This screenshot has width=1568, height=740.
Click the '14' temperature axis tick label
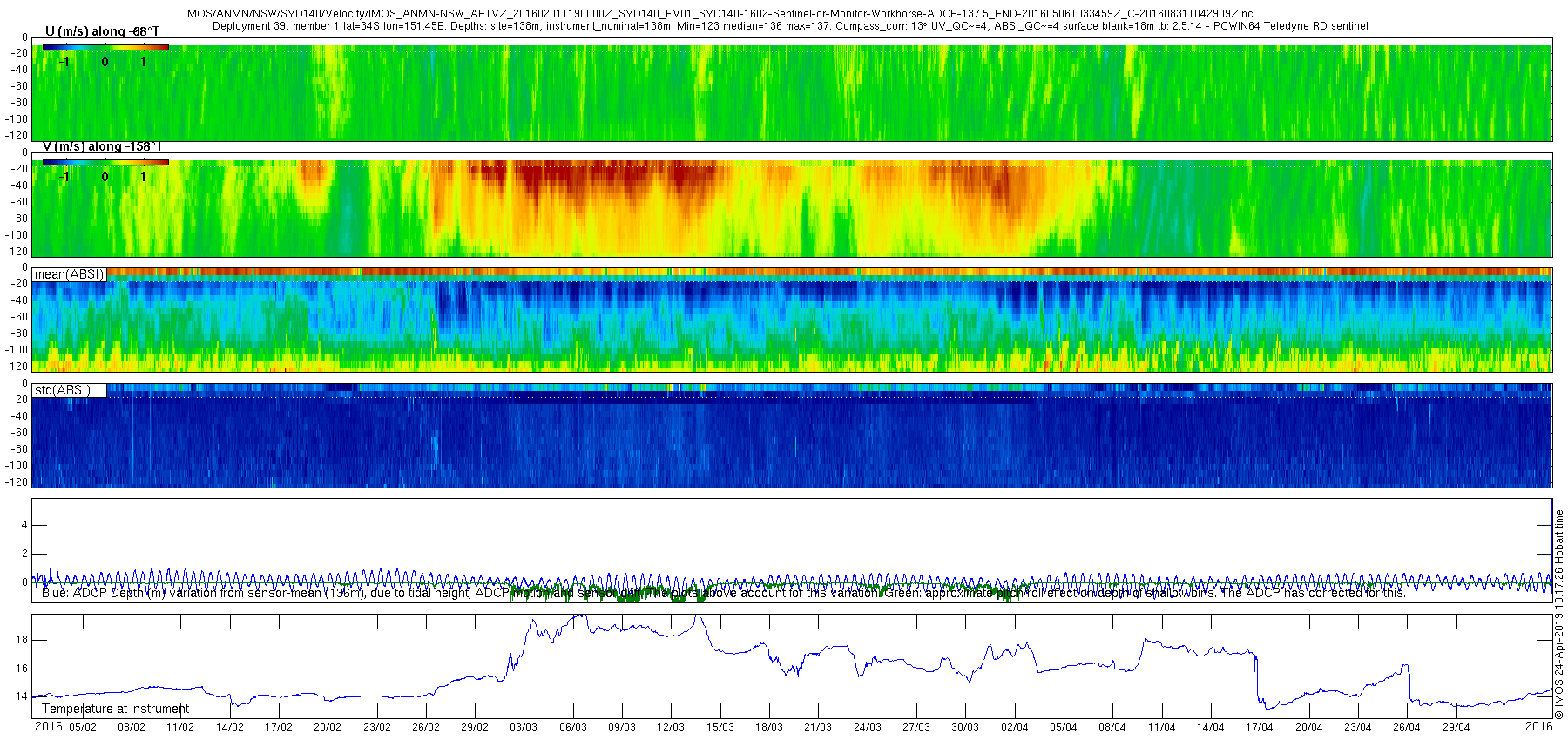point(22,696)
